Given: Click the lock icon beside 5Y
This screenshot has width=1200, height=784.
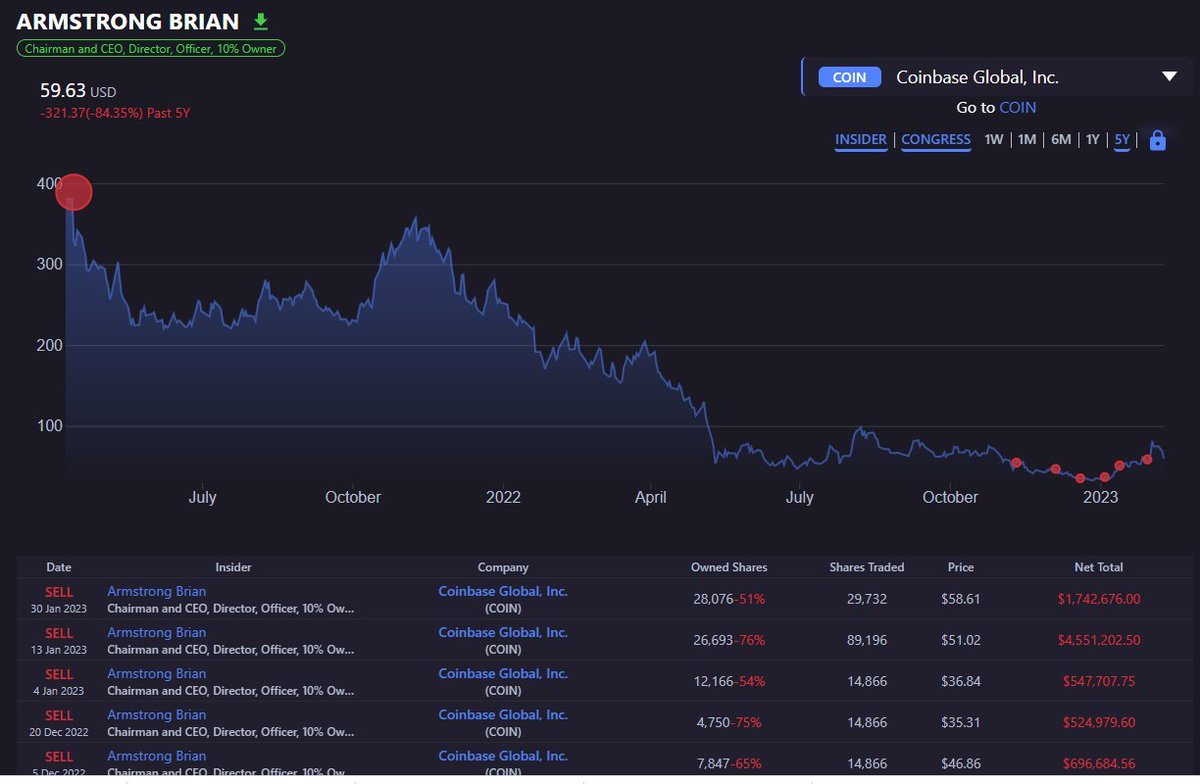Looking at the screenshot, I should click(x=1158, y=140).
